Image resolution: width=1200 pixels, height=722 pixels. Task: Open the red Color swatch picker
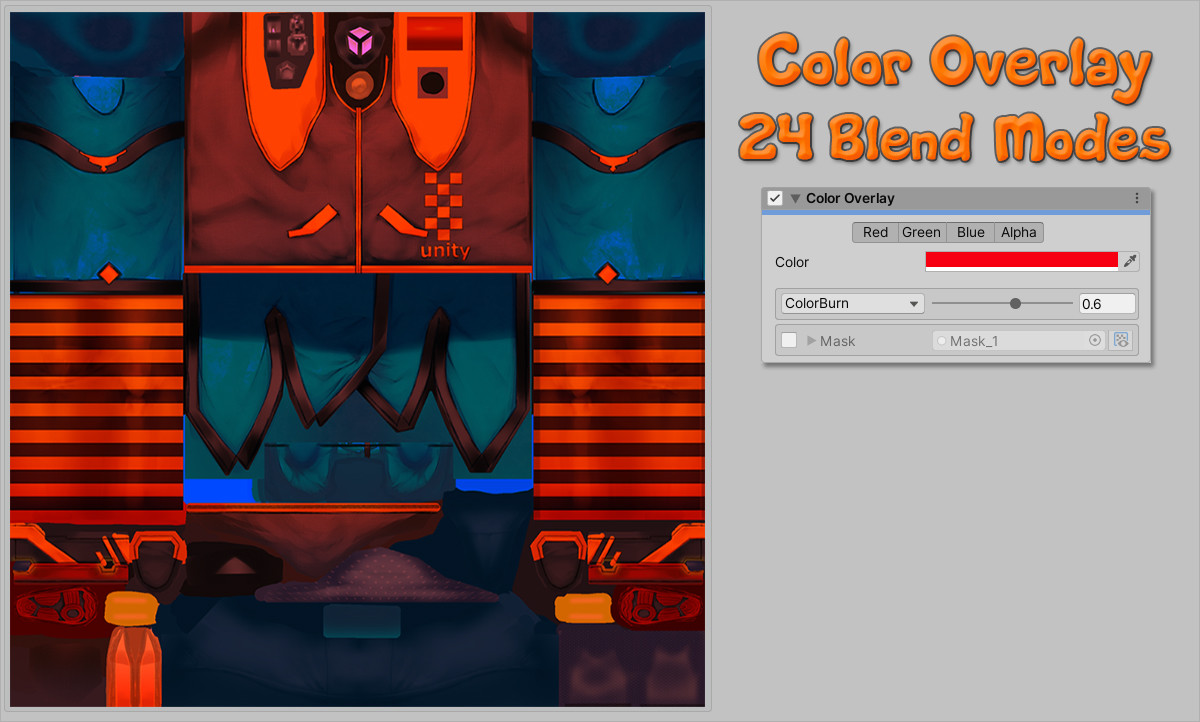click(1021, 262)
